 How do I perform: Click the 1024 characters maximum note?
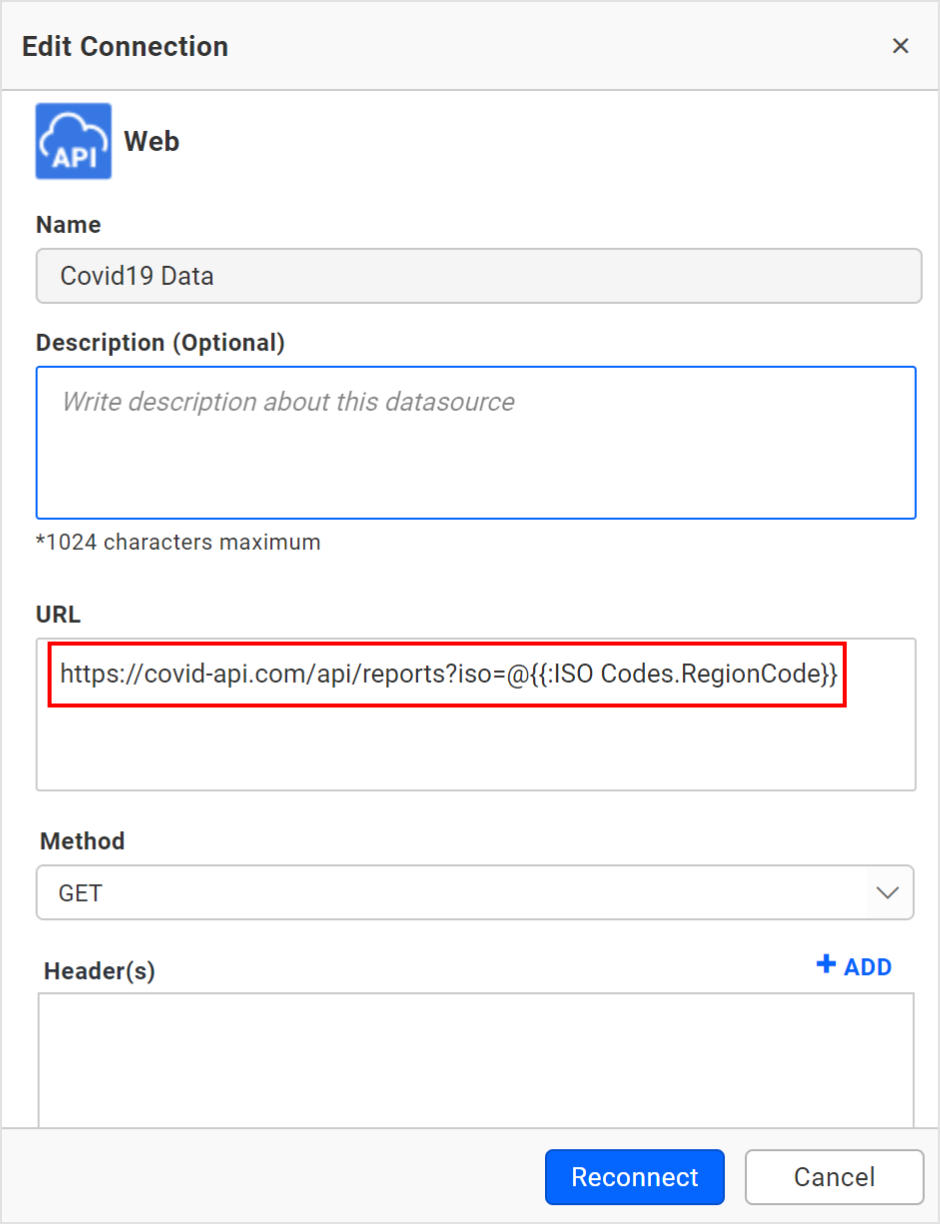(178, 543)
